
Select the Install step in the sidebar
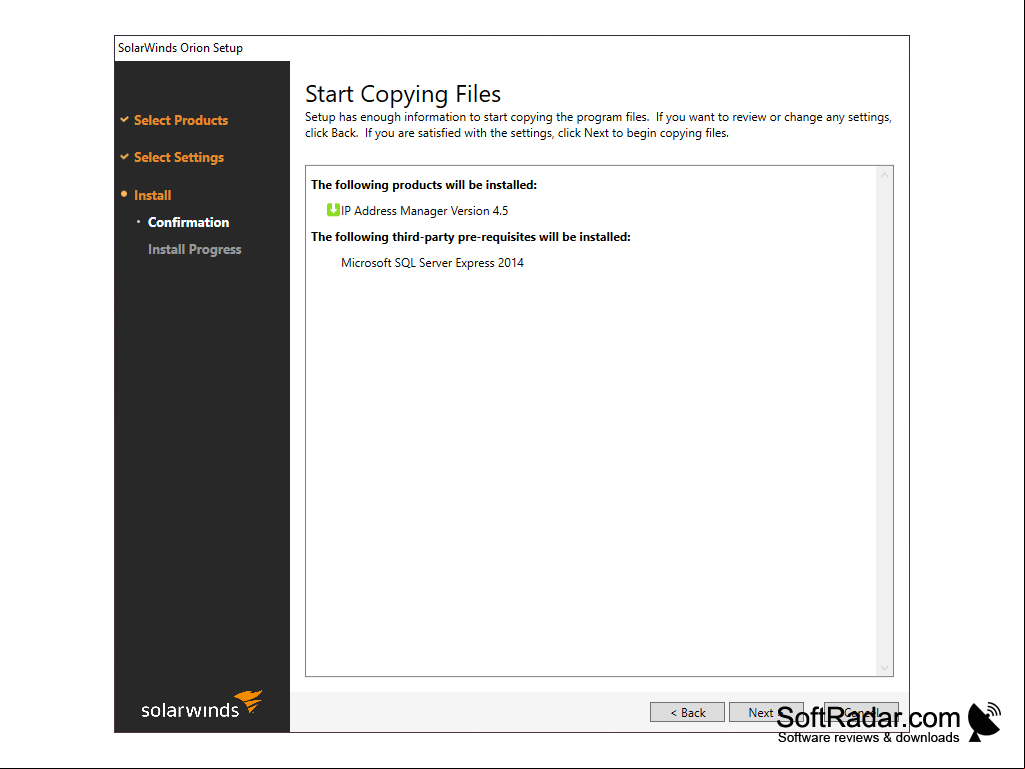[x=152, y=196]
